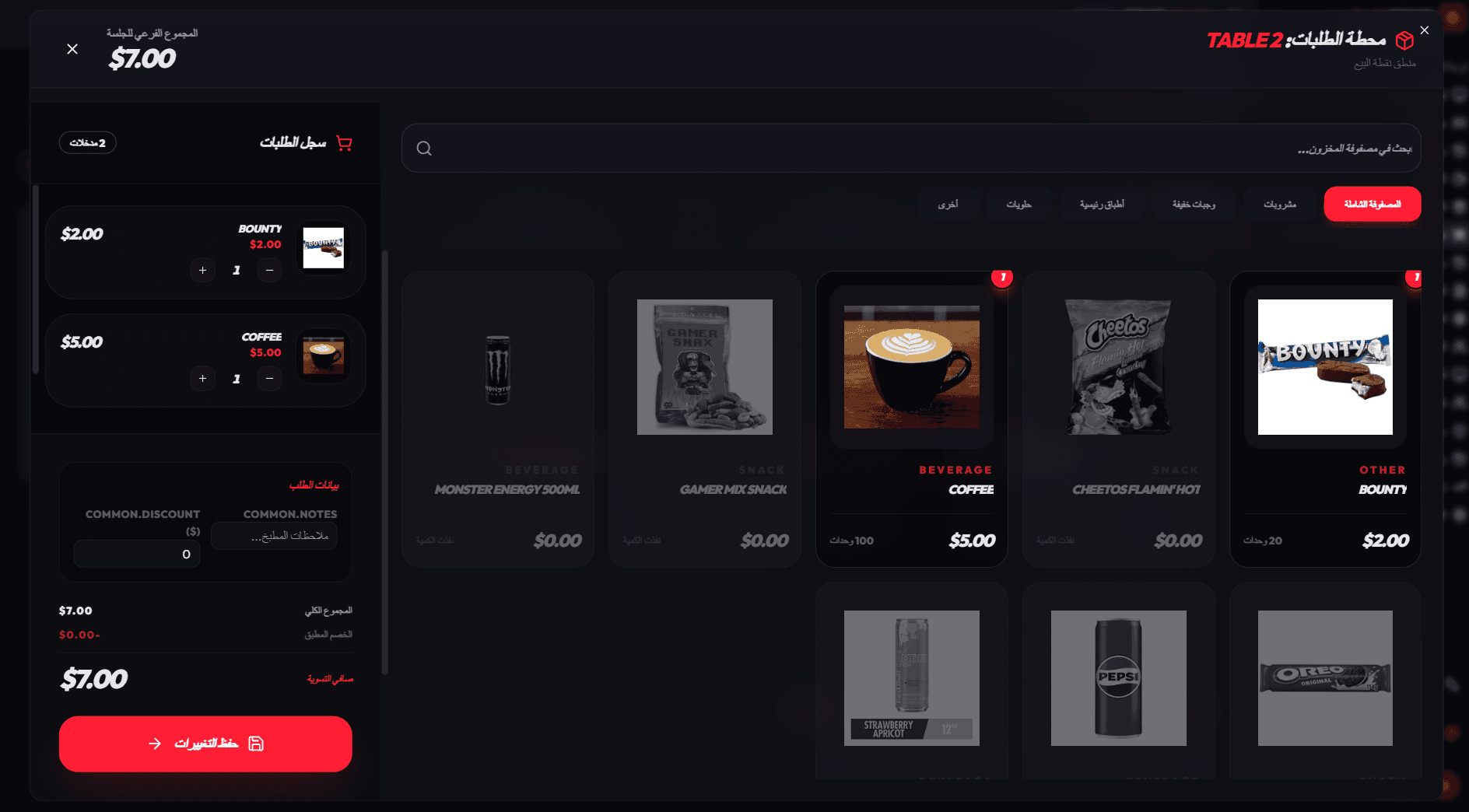
Task: Click the 'بيانات الطلب' section heading
Action: point(314,485)
